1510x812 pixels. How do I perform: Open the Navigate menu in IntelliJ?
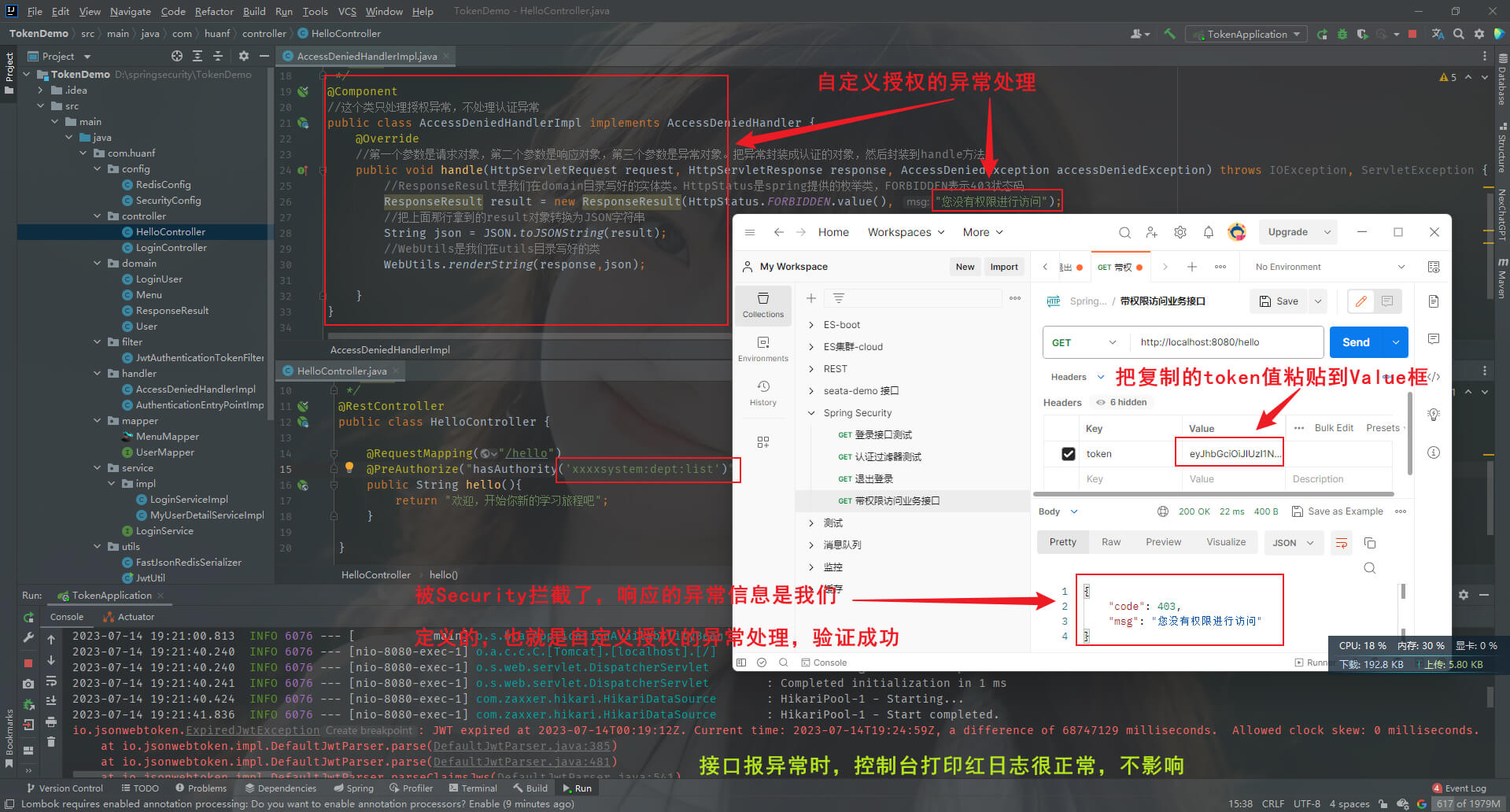pyautogui.click(x=131, y=11)
